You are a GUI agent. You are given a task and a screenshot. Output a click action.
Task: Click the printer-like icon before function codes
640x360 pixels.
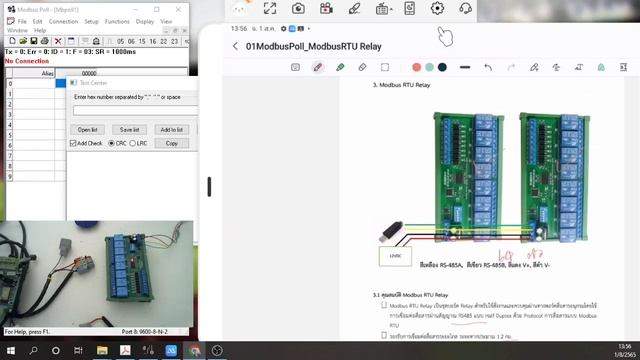tap(96, 41)
